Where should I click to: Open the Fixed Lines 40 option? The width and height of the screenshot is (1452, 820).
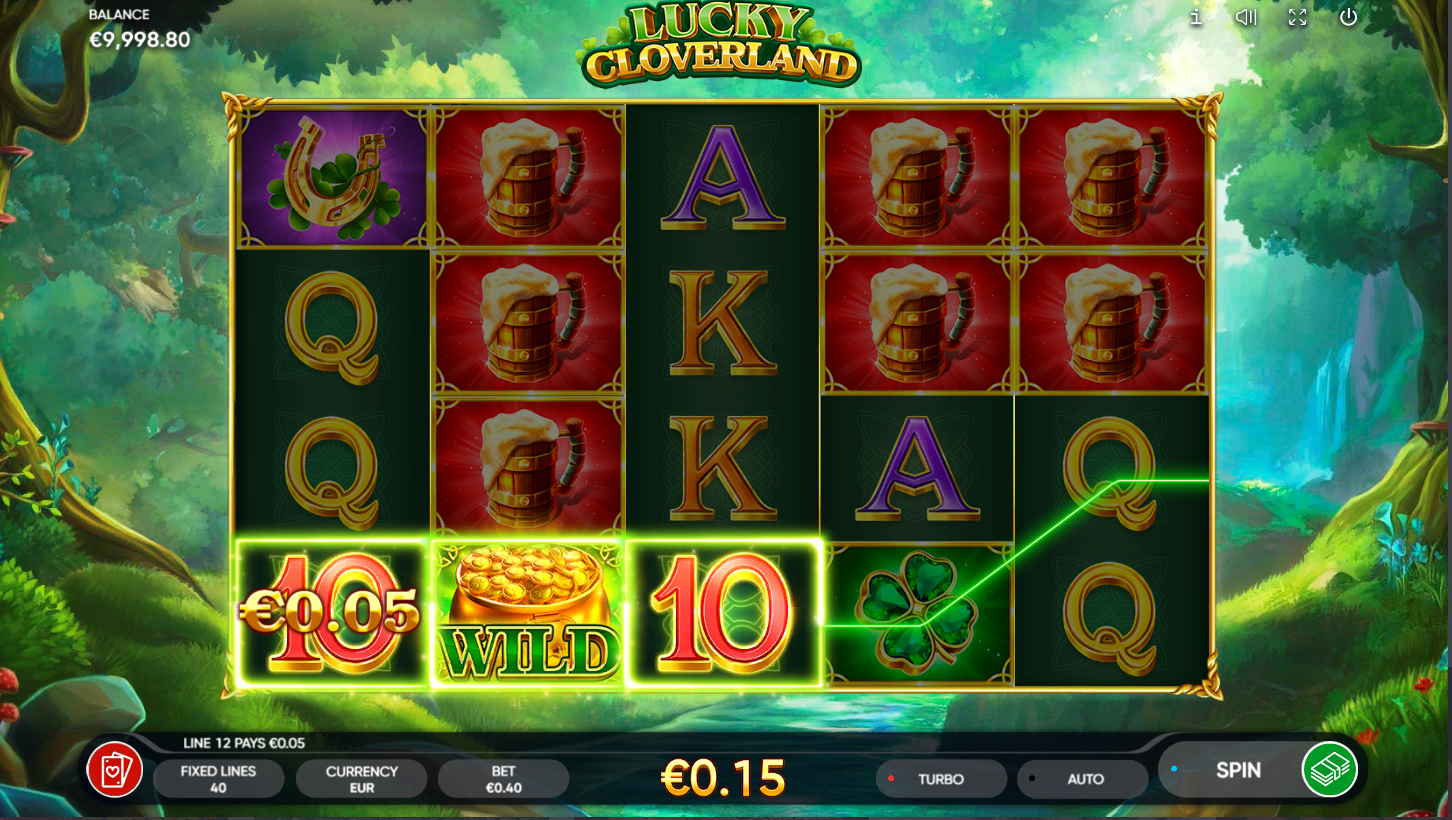[x=218, y=779]
